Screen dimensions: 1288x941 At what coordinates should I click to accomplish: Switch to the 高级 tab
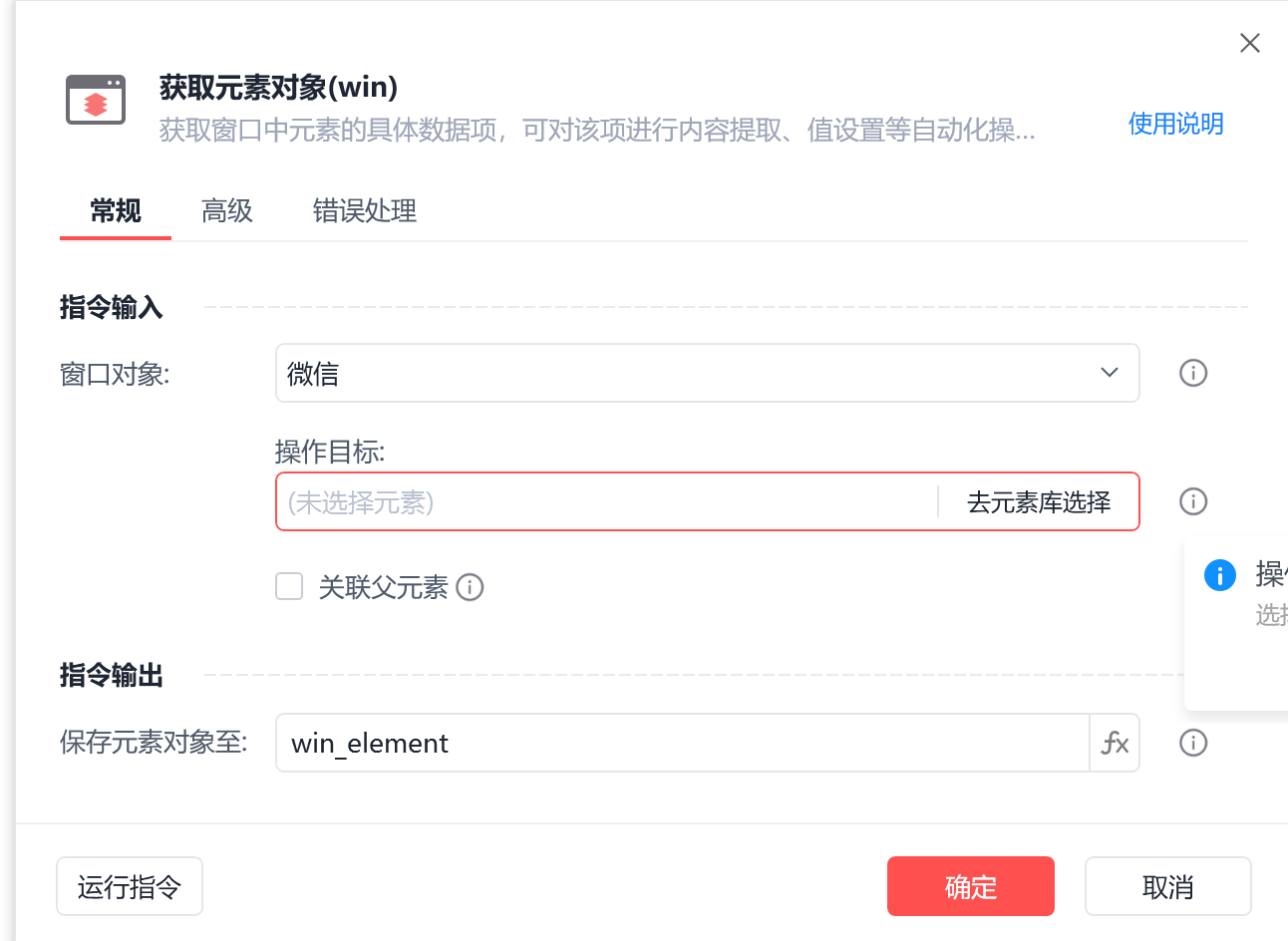coord(227,211)
